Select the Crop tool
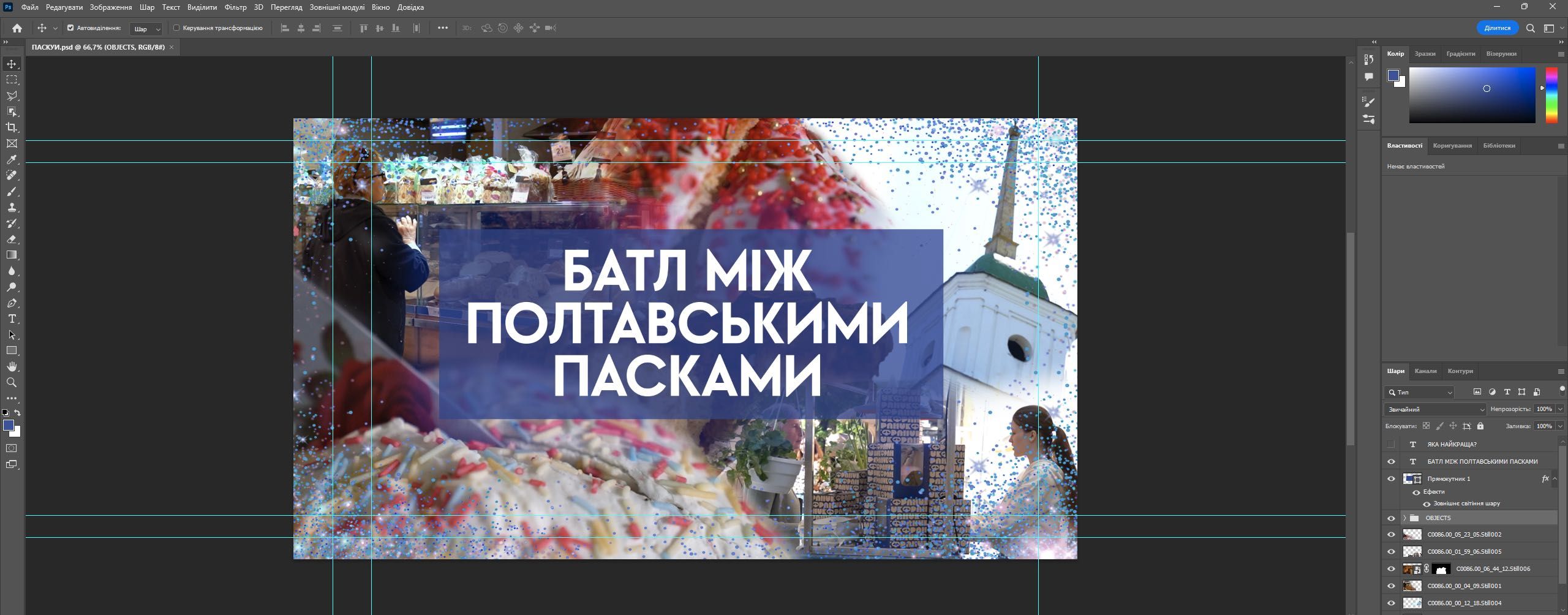The image size is (1568, 615). point(12,127)
